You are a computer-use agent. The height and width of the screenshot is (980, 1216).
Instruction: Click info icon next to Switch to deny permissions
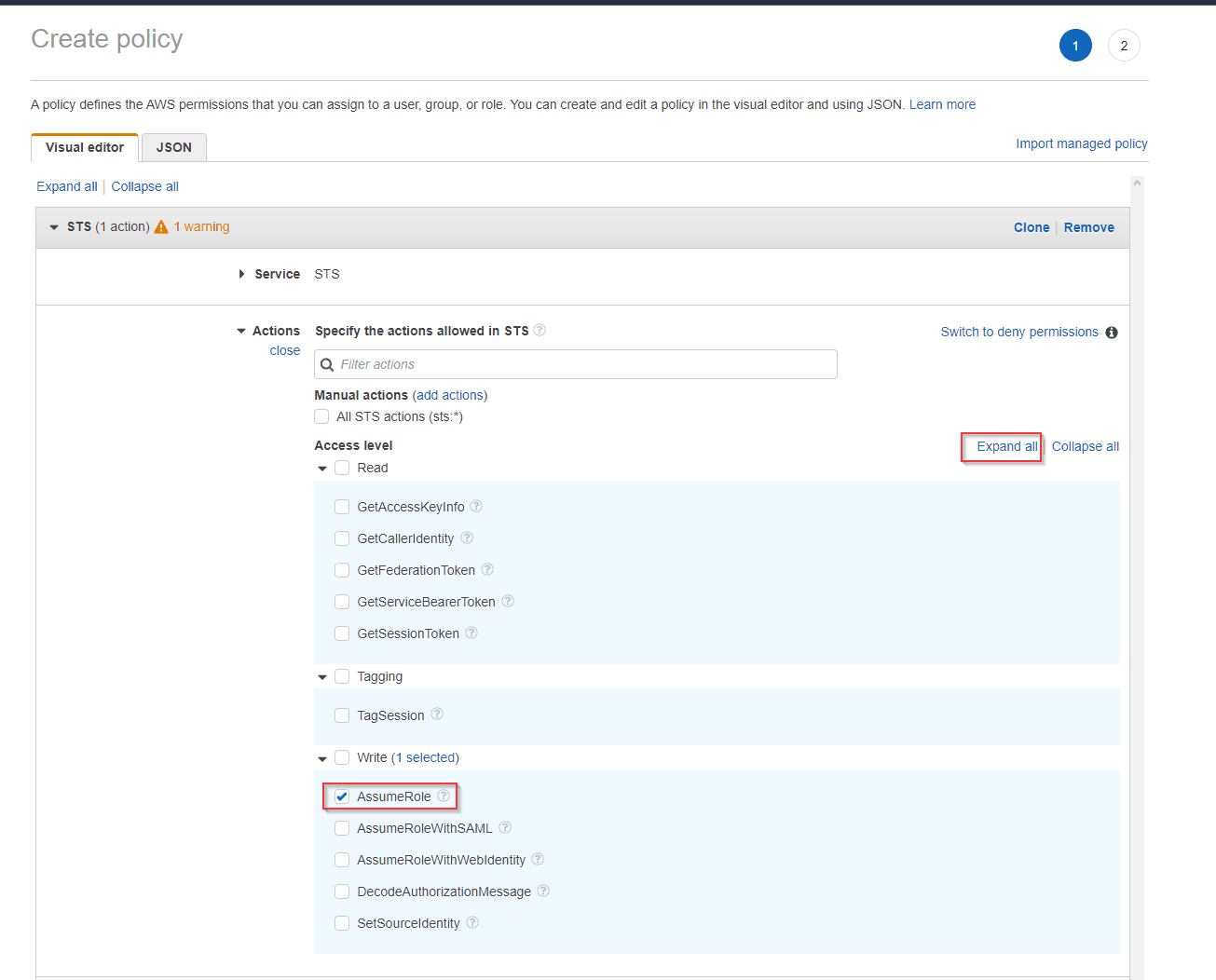click(1112, 333)
